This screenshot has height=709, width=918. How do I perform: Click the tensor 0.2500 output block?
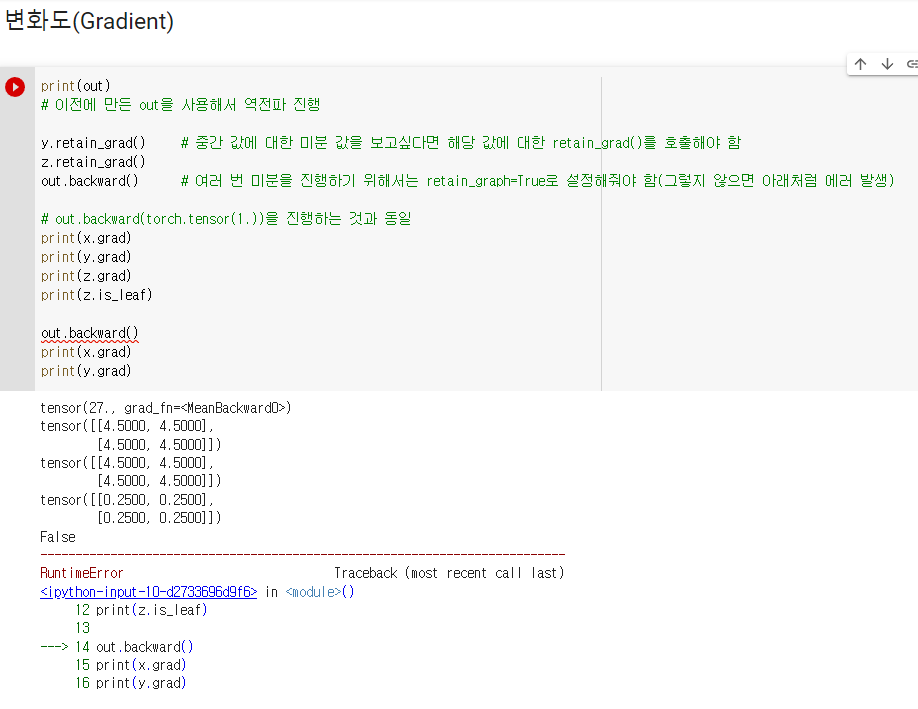(131, 509)
